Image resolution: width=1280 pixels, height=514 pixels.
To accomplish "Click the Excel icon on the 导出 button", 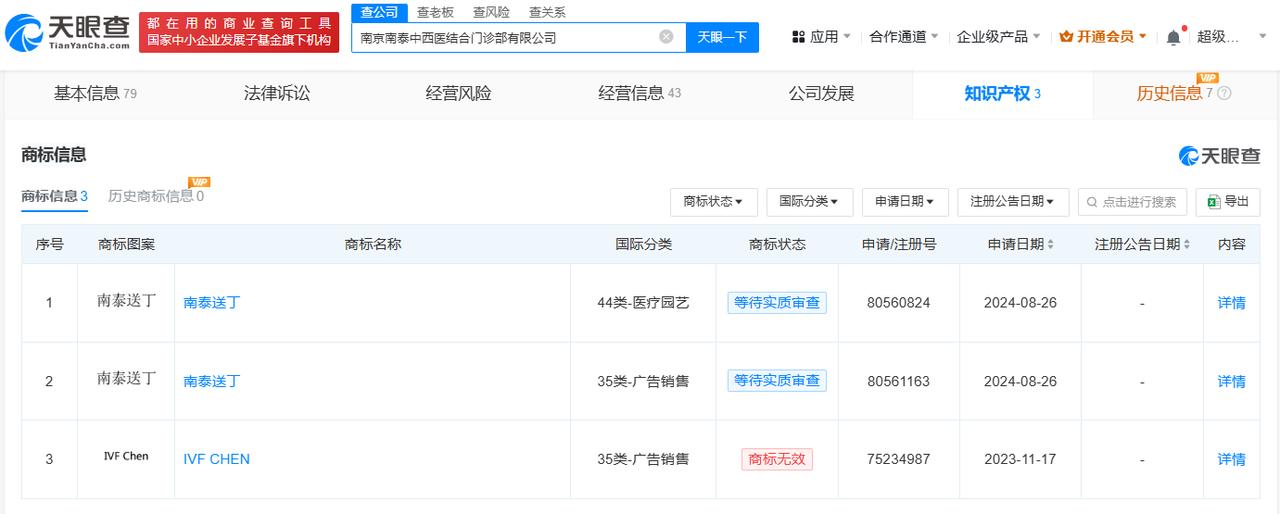I will (1213, 201).
